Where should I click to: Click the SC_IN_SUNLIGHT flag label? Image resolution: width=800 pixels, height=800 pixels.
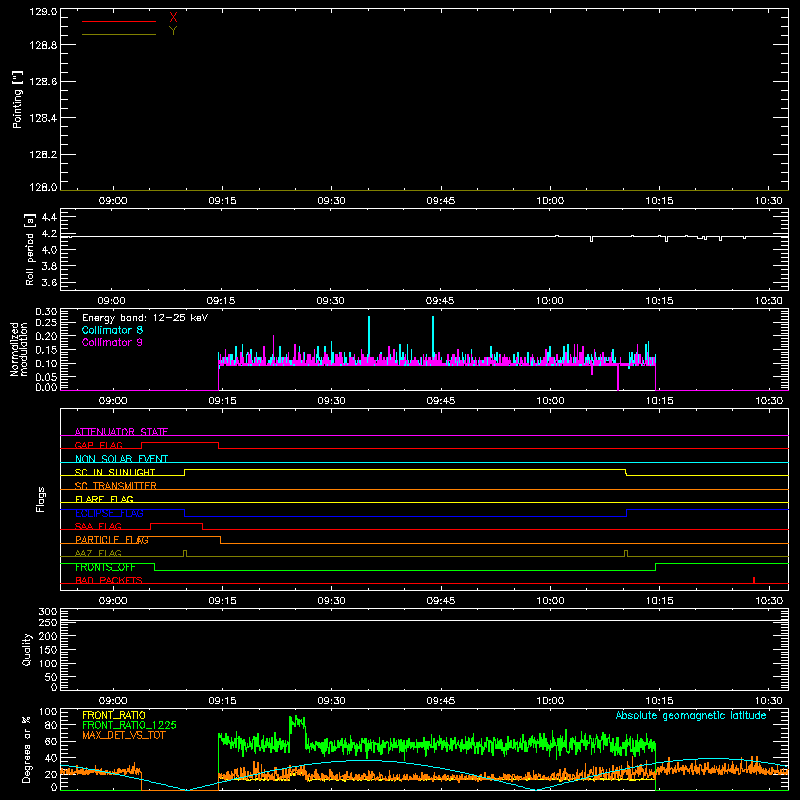[x=115, y=472]
